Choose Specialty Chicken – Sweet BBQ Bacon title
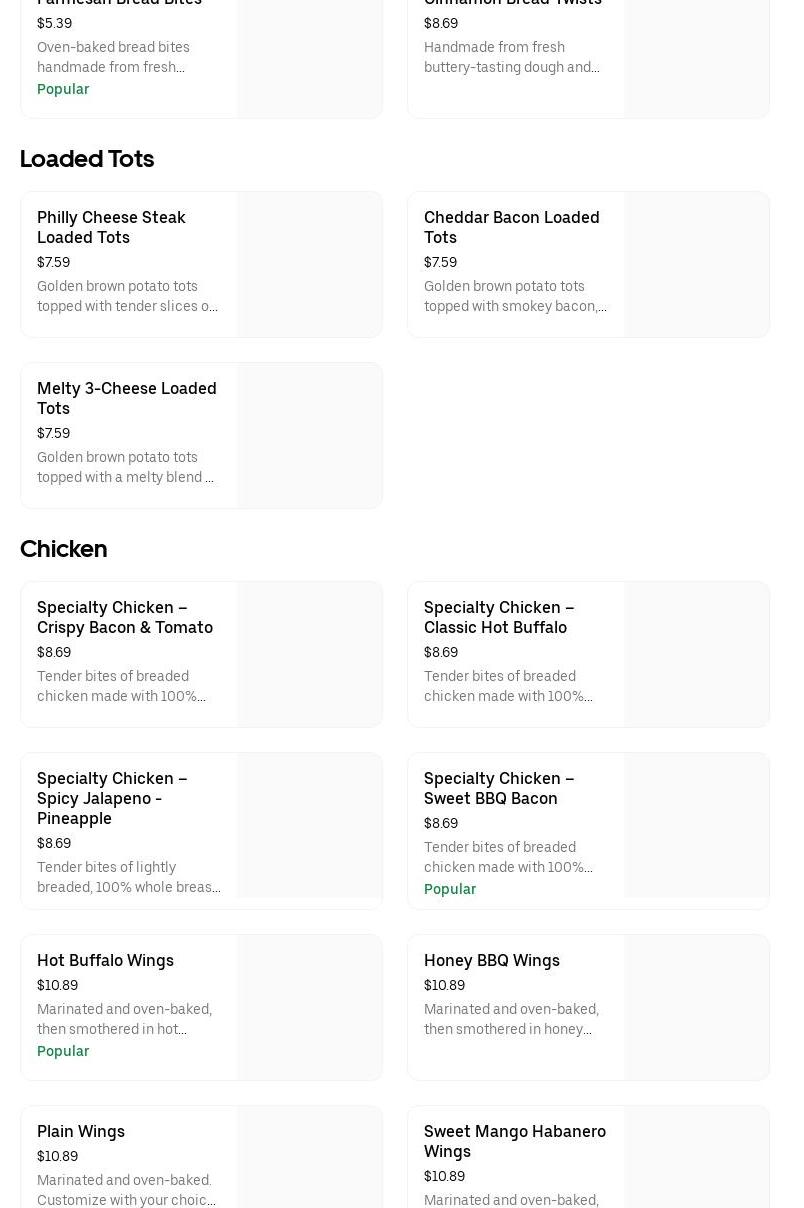 point(498,788)
